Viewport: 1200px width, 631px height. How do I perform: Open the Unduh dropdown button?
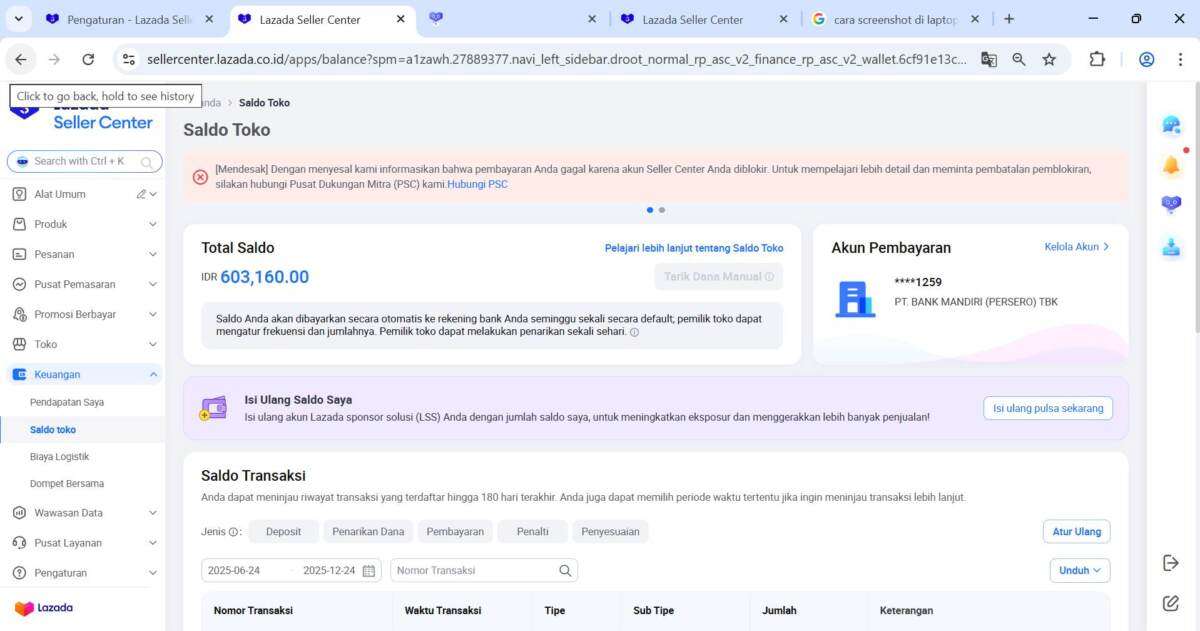(1079, 570)
